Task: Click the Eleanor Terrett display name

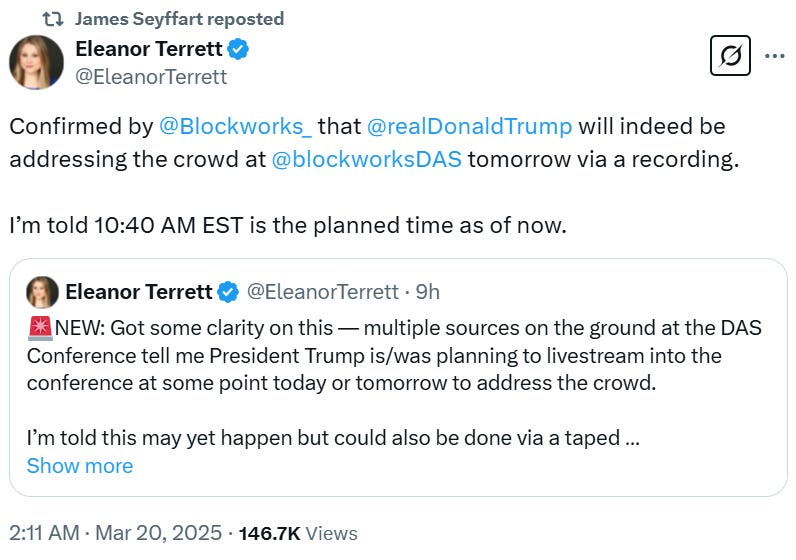Action: [149, 49]
